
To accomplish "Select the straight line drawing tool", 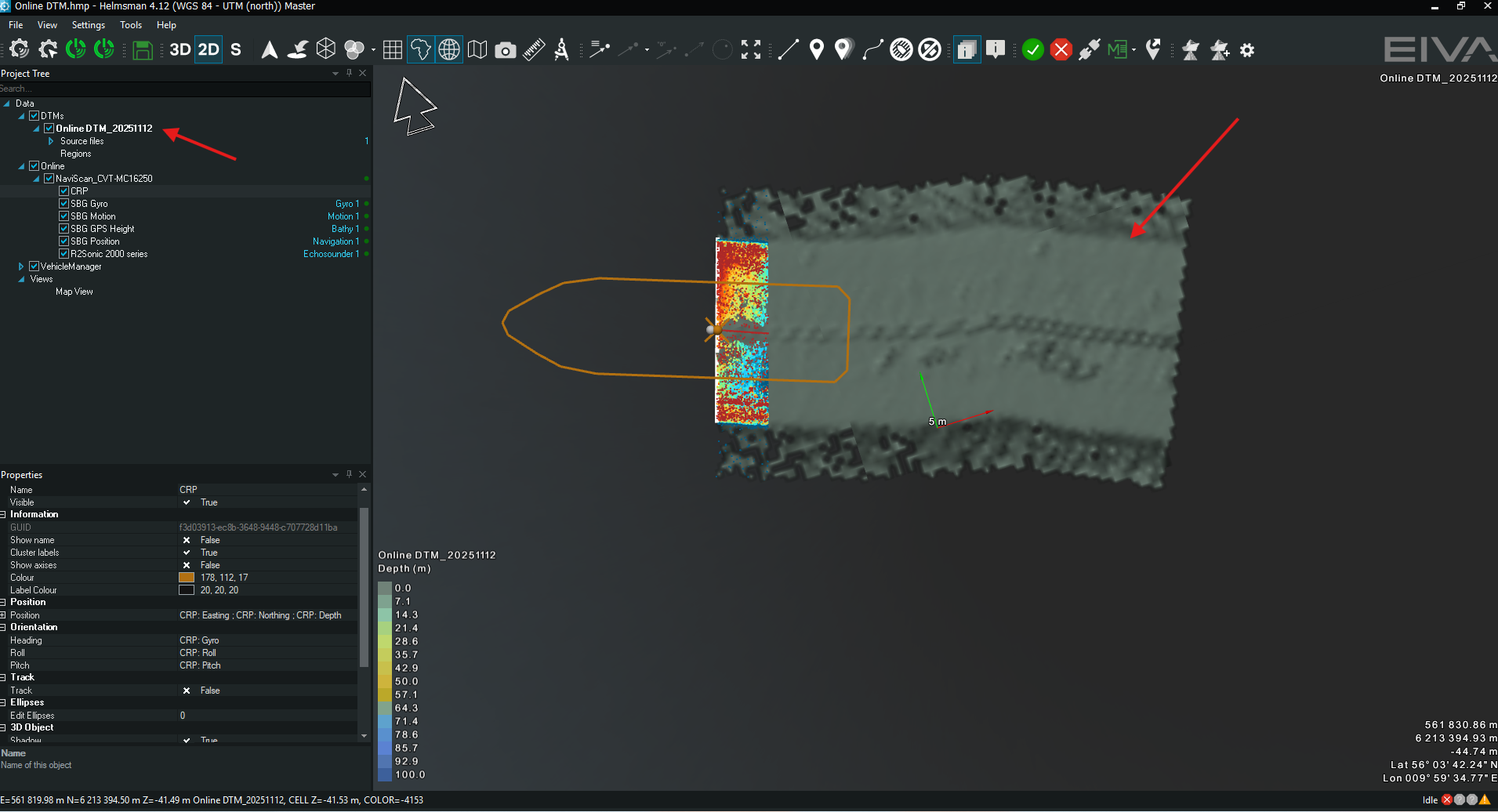I will [x=789, y=50].
